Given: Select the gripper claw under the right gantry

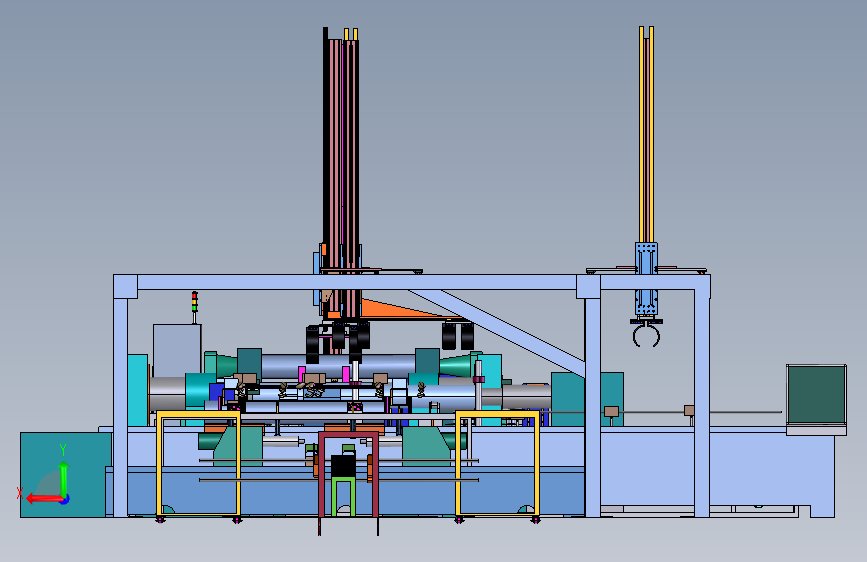Looking at the screenshot, I should click(646, 334).
